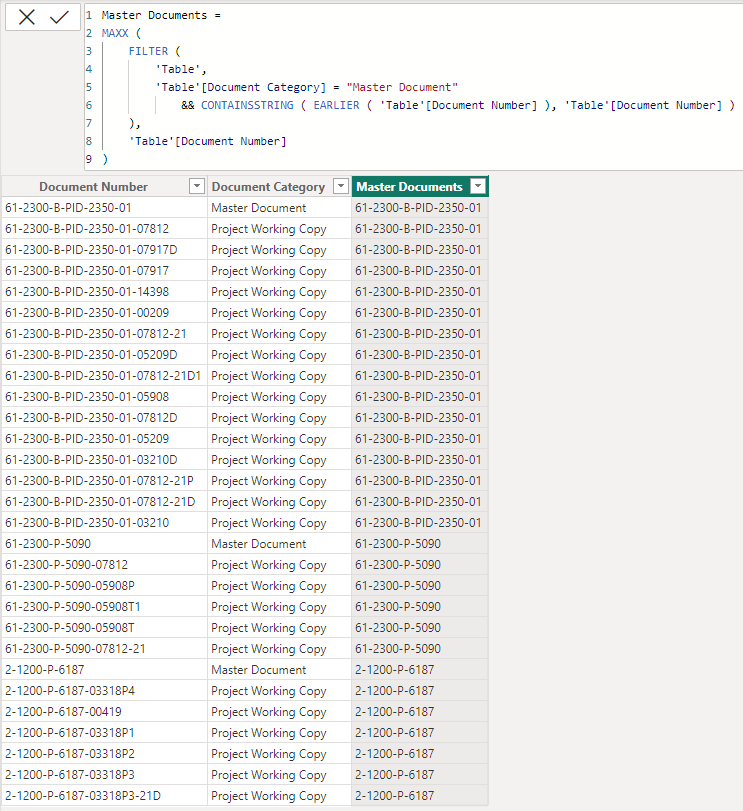
Task: Select cell 61-2300-B-PID-2350-01-05908
Action: pyautogui.click(x=104, y=397)
